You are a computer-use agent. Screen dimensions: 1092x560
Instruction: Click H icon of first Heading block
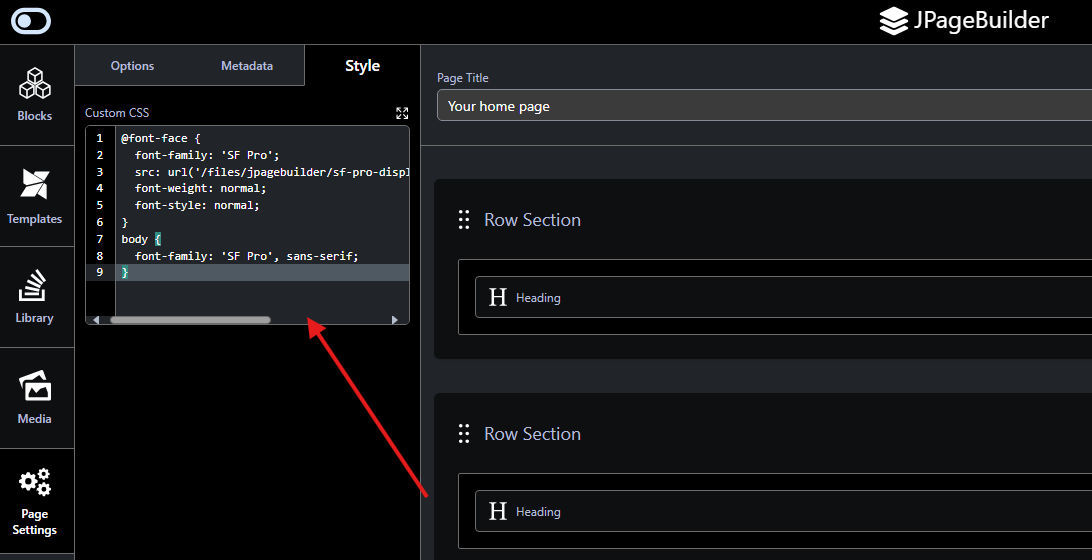498,297
